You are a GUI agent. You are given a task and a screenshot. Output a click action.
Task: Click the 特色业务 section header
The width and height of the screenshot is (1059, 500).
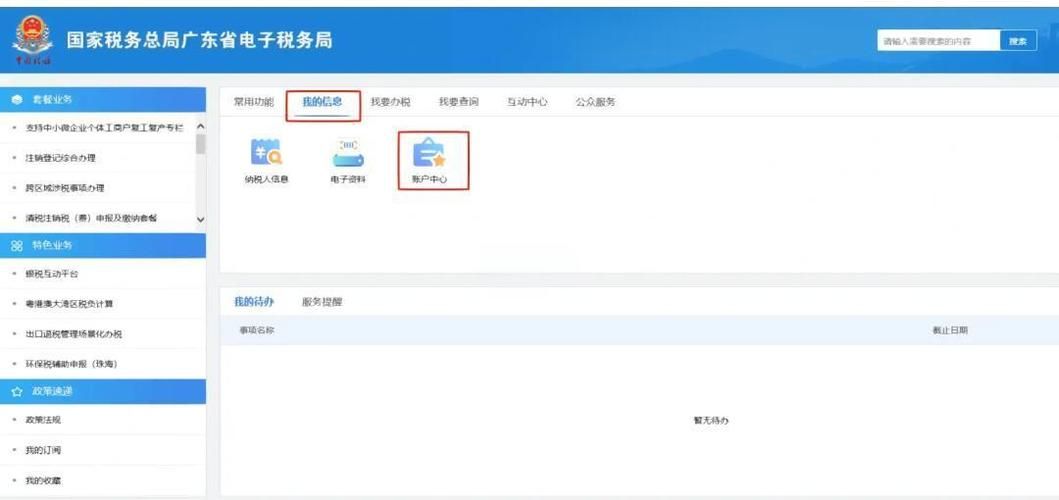pyautogui.click(x=103, y=245)
